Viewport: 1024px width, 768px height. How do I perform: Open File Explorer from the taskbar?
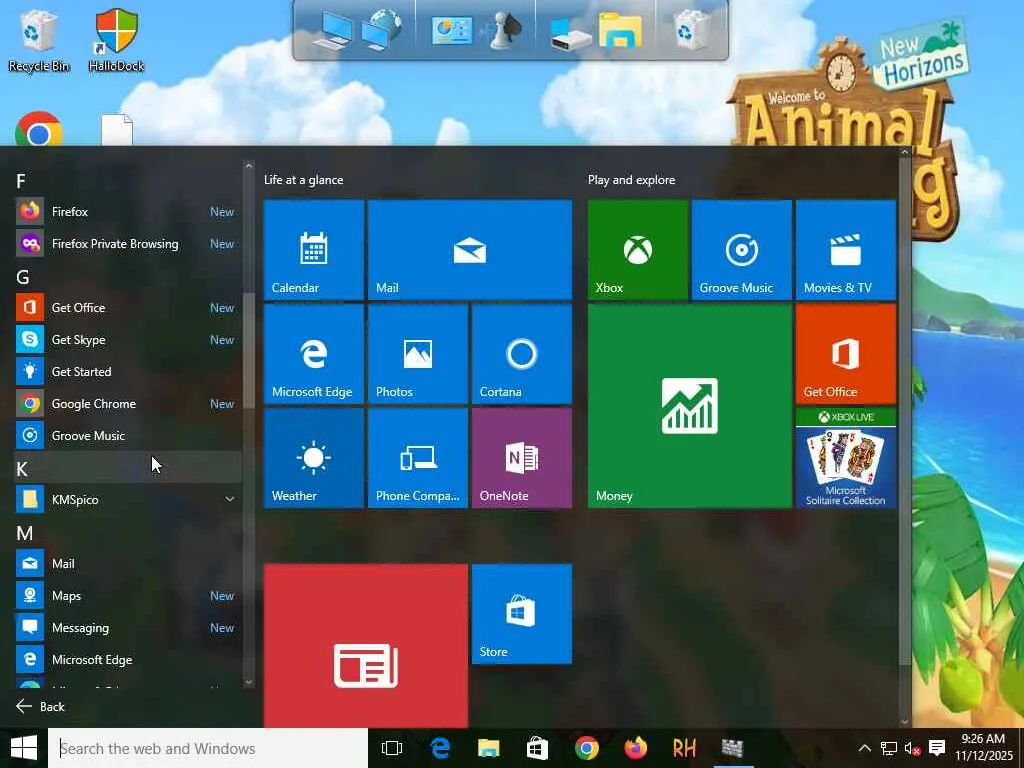(488, 748)
